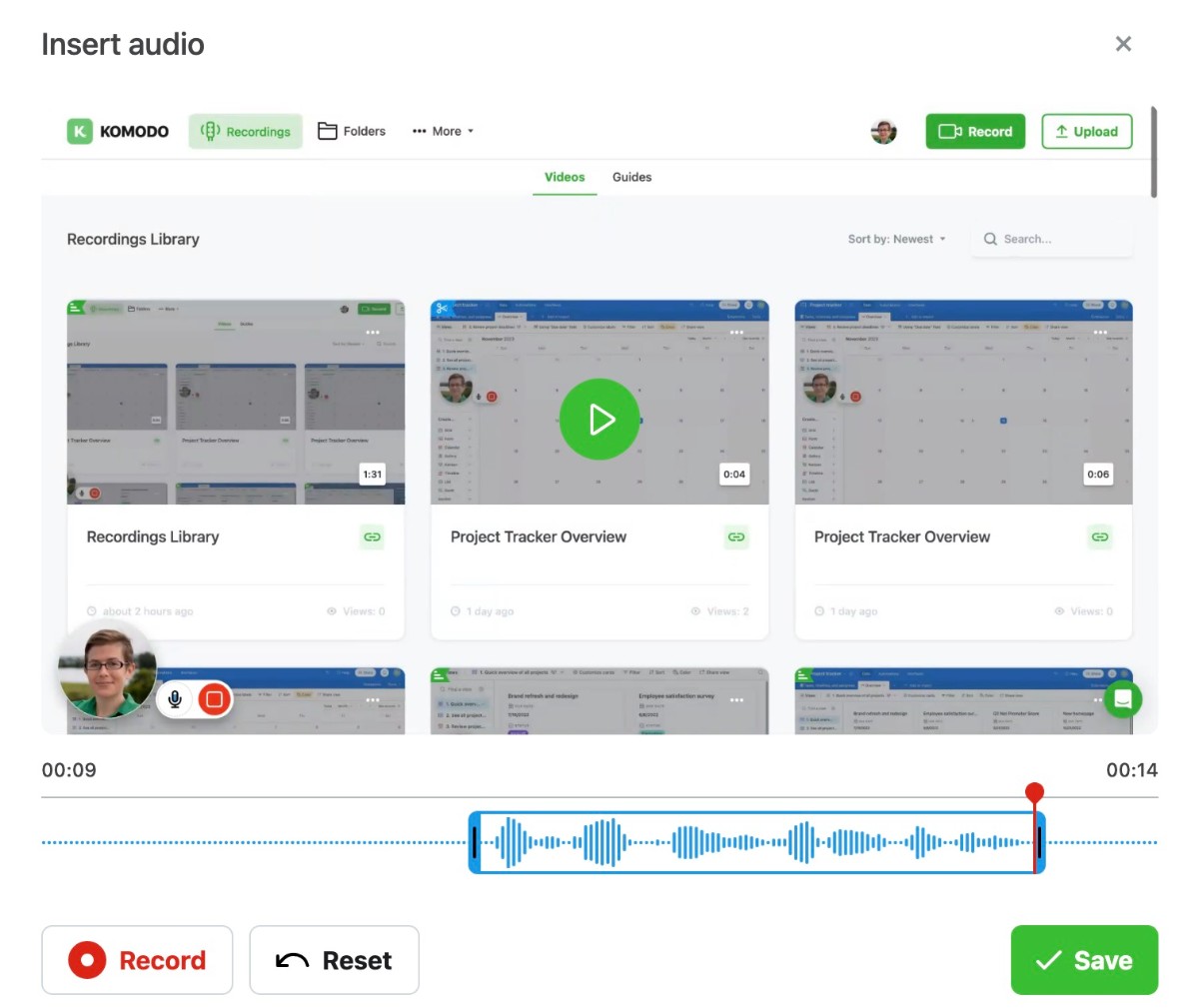Click the Komodo logo icon
Viewport: 1199px width, 1008px height.
pos(80,131)
